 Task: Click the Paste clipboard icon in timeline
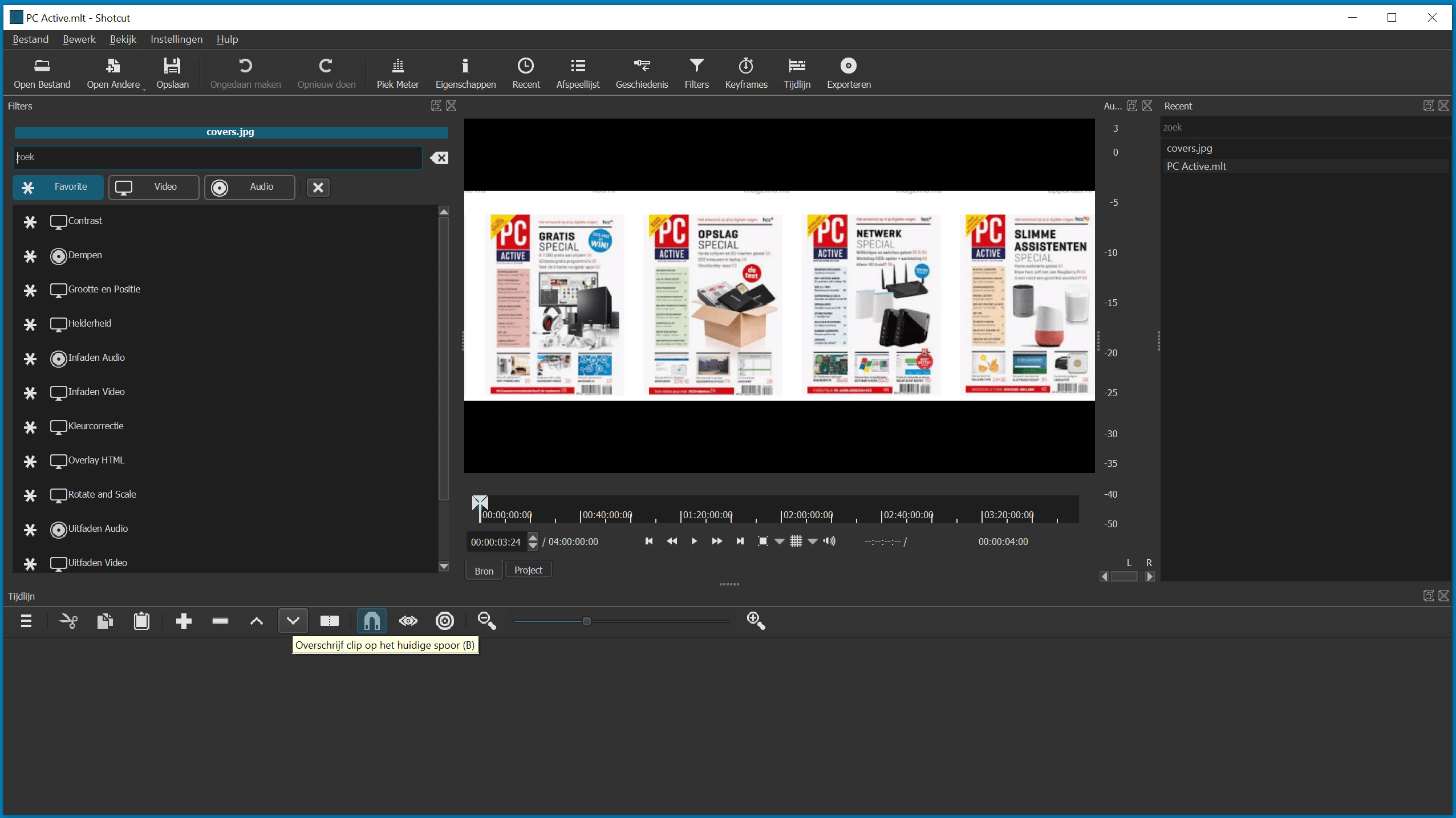pyautogui.click(x=141, y=621)
